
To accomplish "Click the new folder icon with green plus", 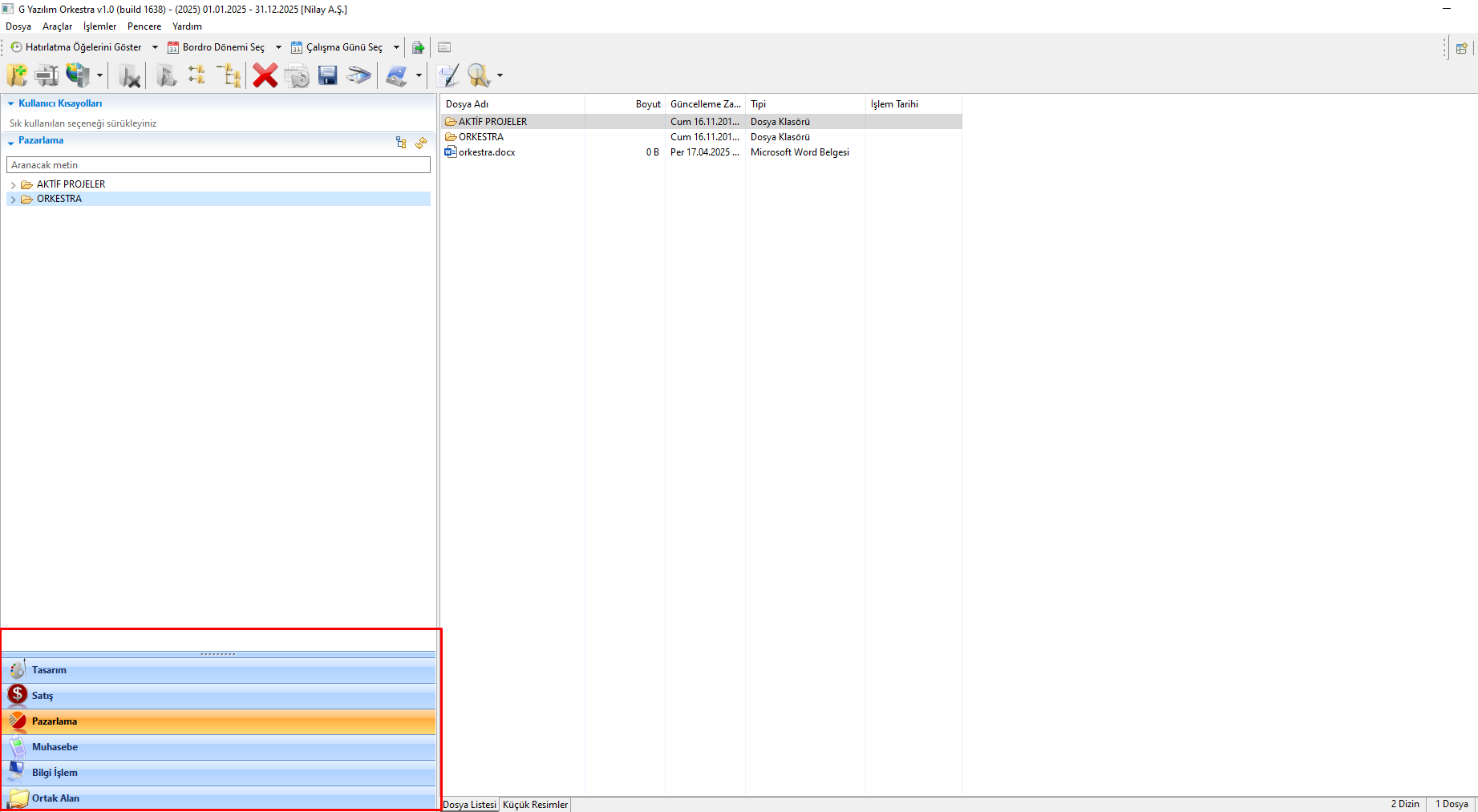I will click(17, 75).
